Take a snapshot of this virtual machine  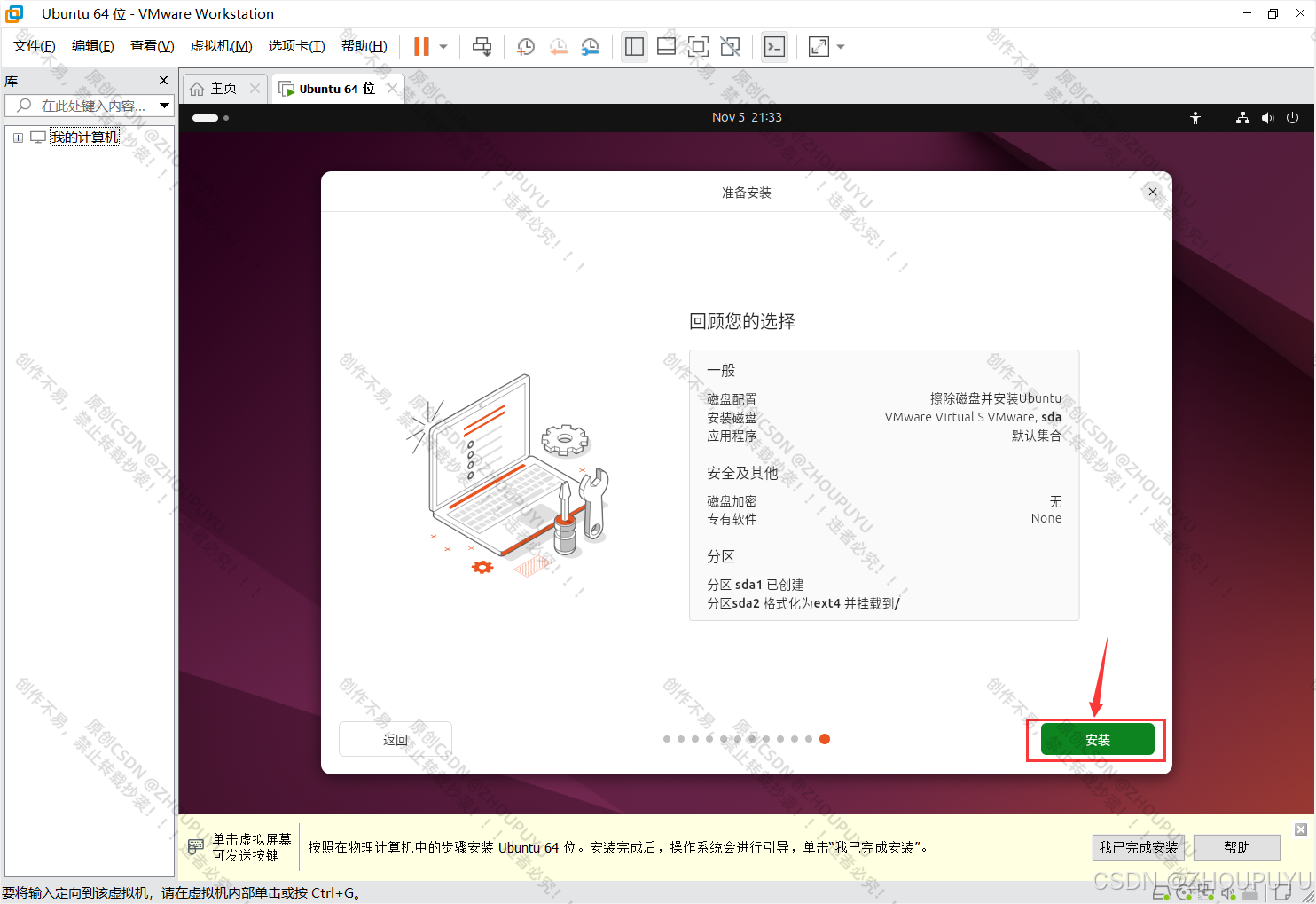click(x=526, y=47)
